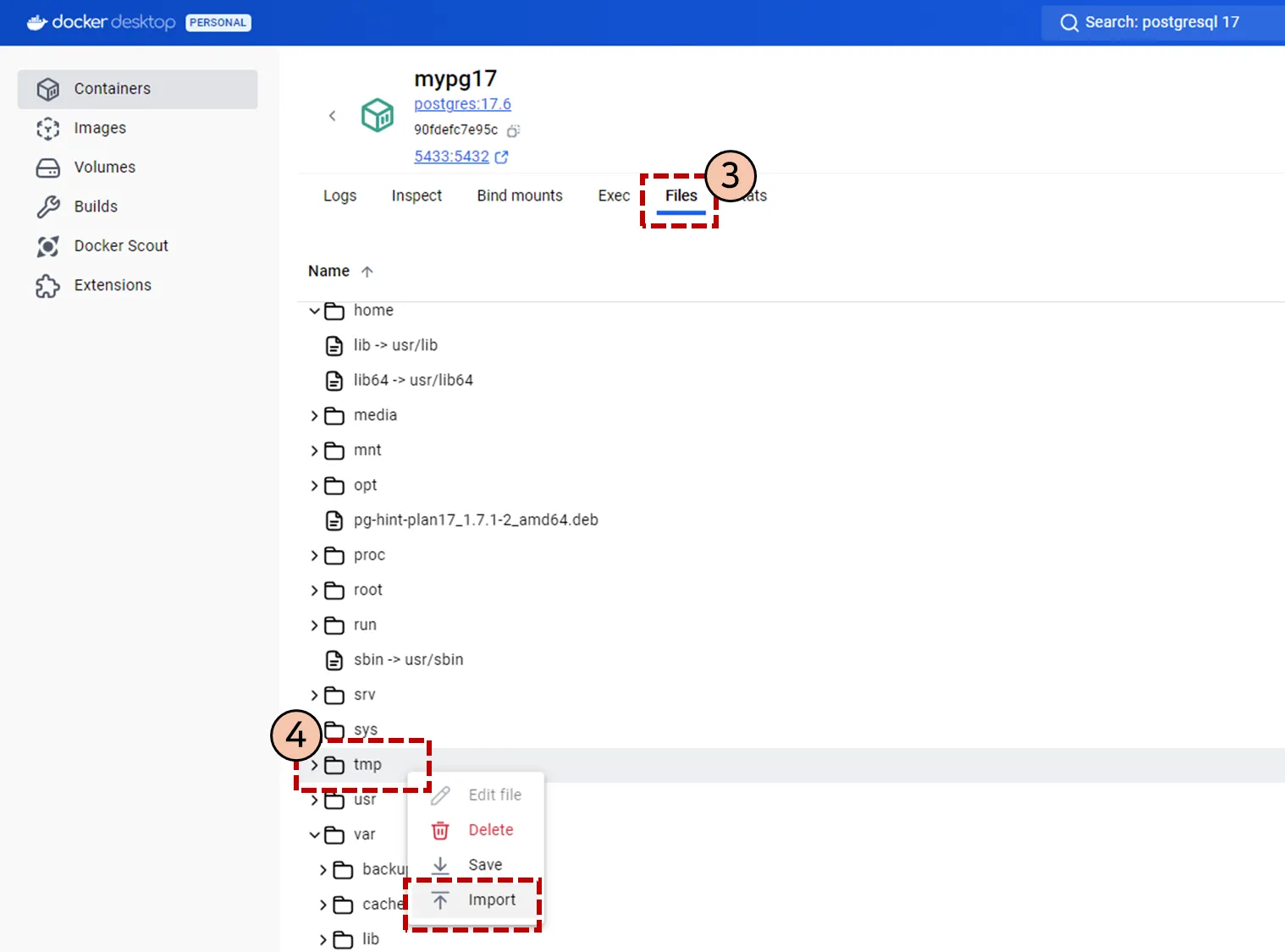Show the Bind mounts tab
The width and height of the screenshot is (1285, 952).
point(520,195)
